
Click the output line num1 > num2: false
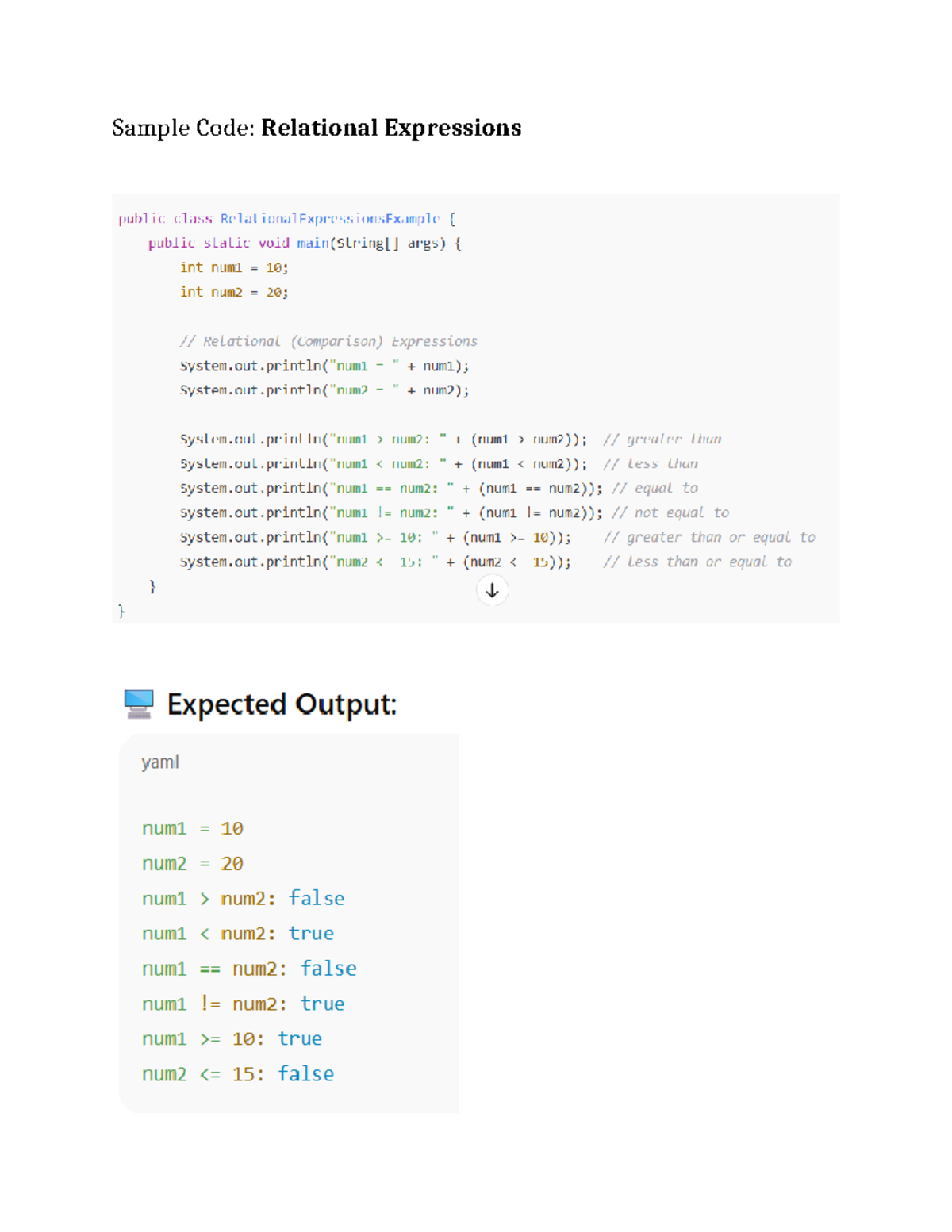coord(242,898)
